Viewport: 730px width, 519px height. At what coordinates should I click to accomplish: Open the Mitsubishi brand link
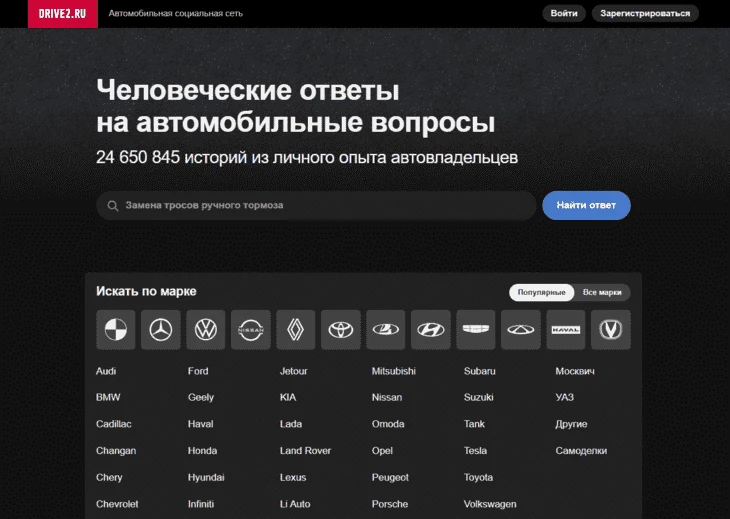pos(393,371)
